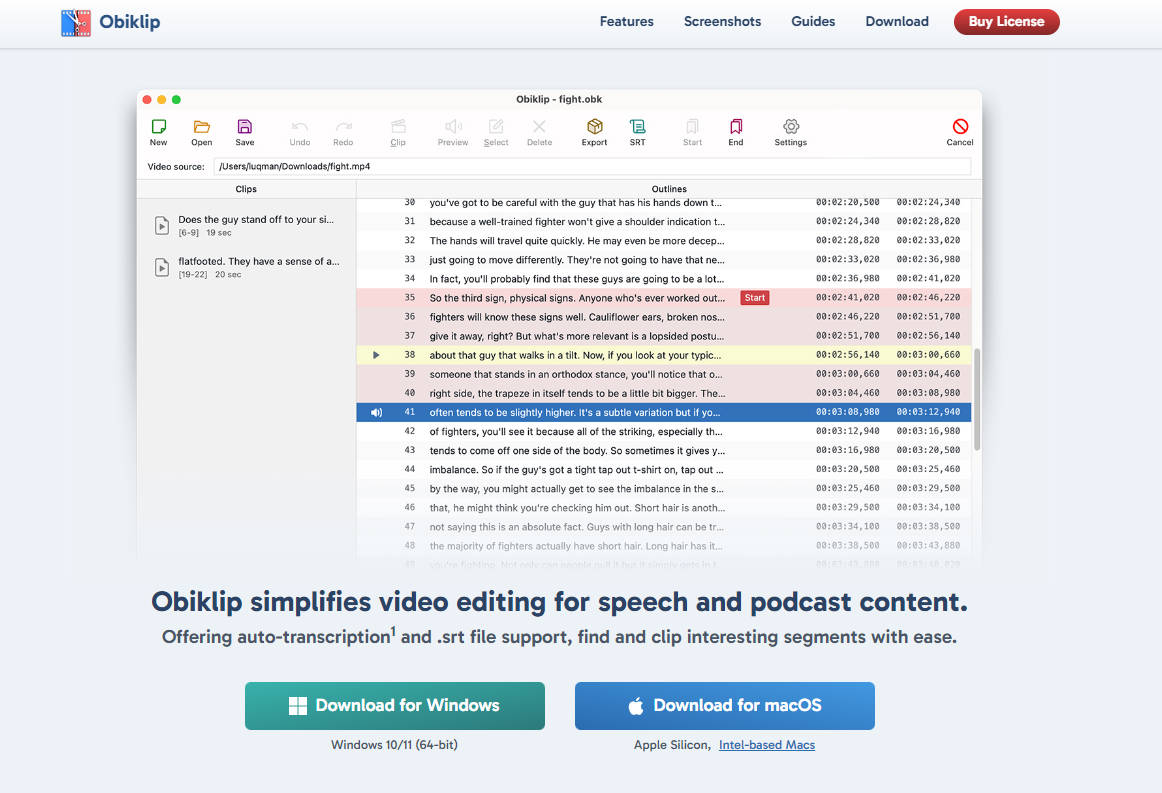Follow the Intel-based Macs link

767,745
